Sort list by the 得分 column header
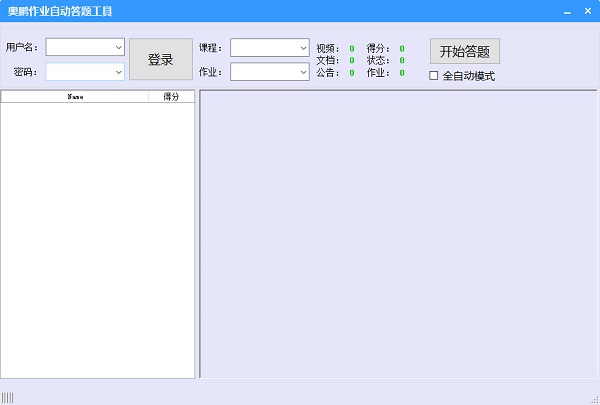600x405 pixels. (171, 97)
